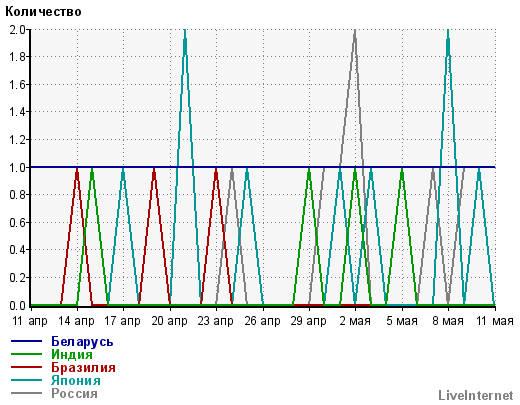Click the green Индия legend line swatch
The image size is (520, 405).
point(26,354)
